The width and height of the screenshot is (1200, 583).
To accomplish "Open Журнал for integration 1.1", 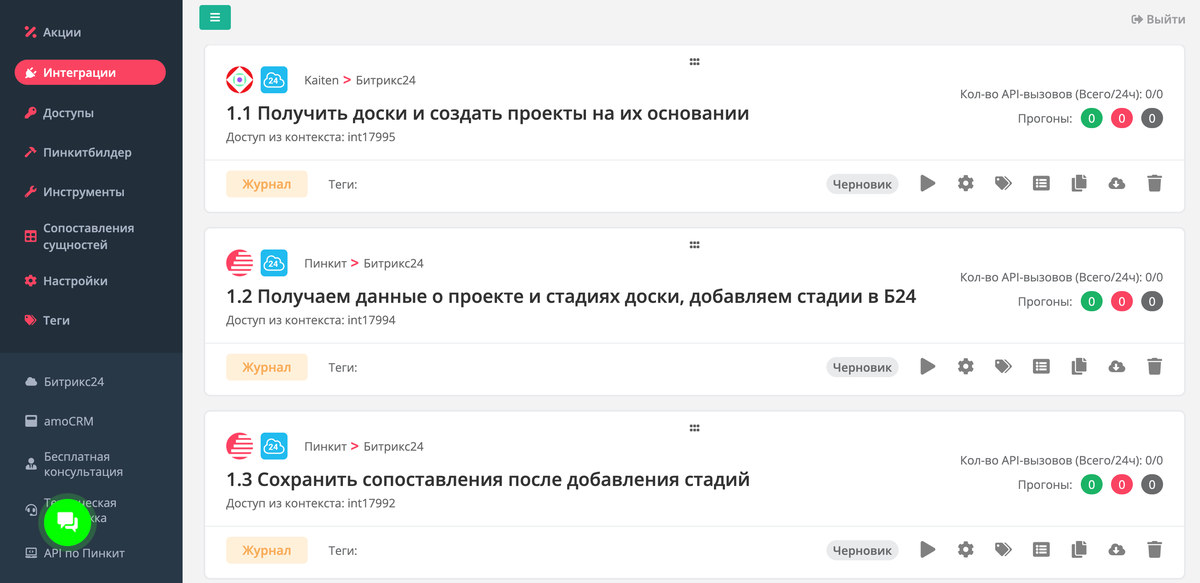I will point(266,184).
